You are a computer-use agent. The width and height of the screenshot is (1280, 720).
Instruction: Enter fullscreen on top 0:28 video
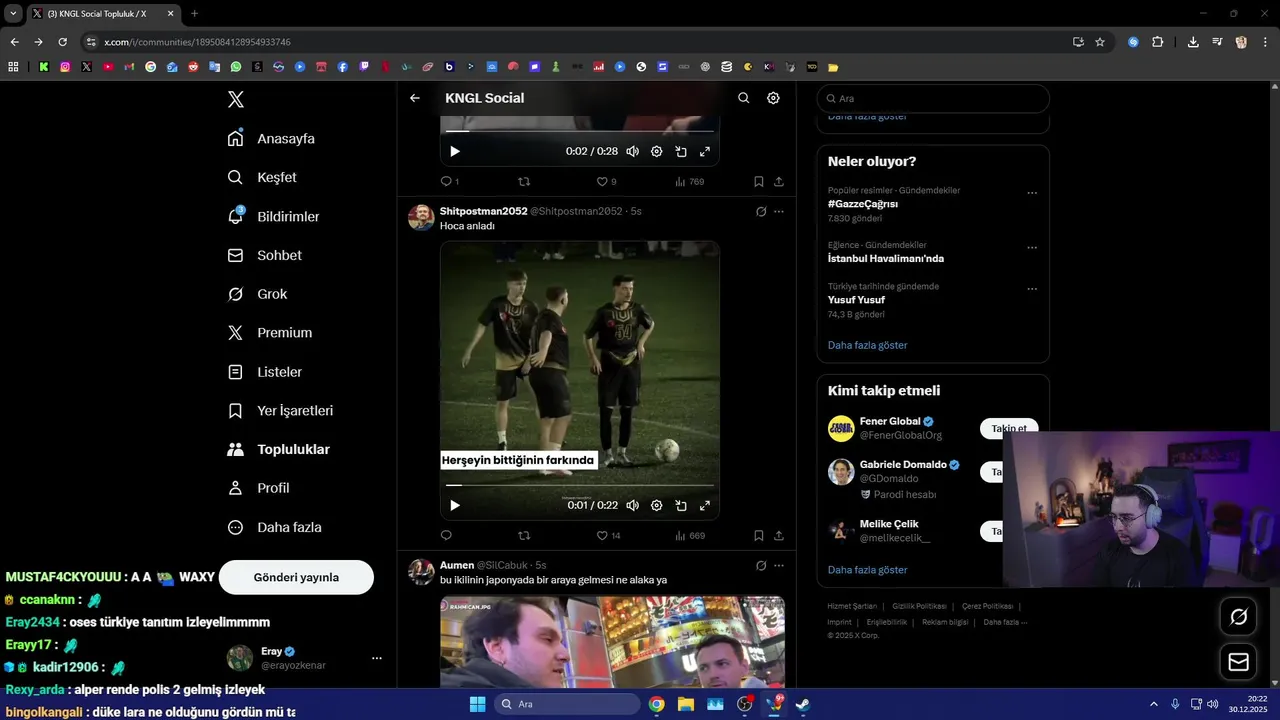pyautogui.click(x=704, y=151)
